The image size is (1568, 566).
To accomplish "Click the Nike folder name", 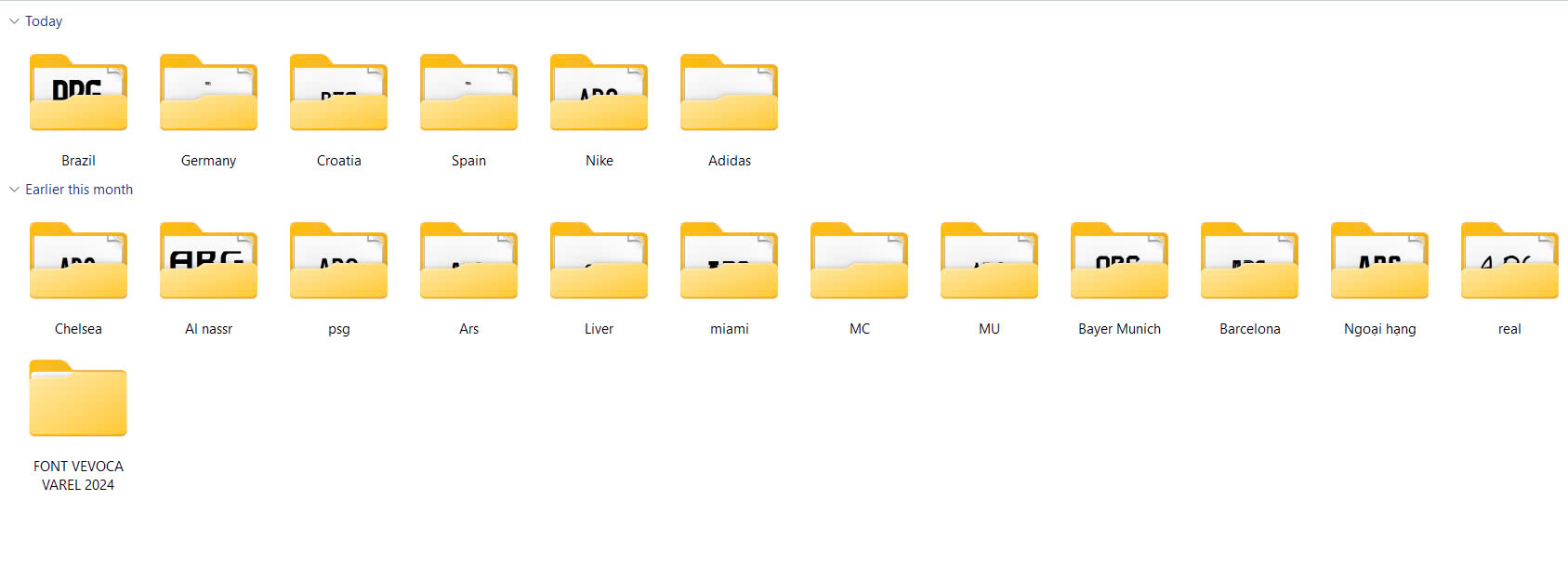I will (x=599, y=161).
